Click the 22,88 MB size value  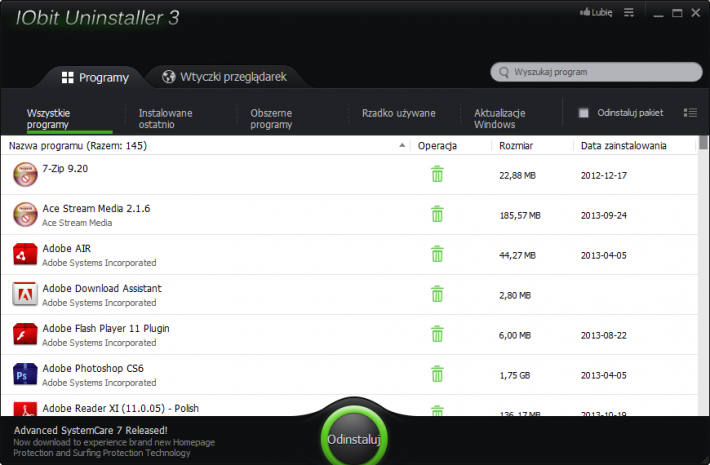tap(517, 176)
